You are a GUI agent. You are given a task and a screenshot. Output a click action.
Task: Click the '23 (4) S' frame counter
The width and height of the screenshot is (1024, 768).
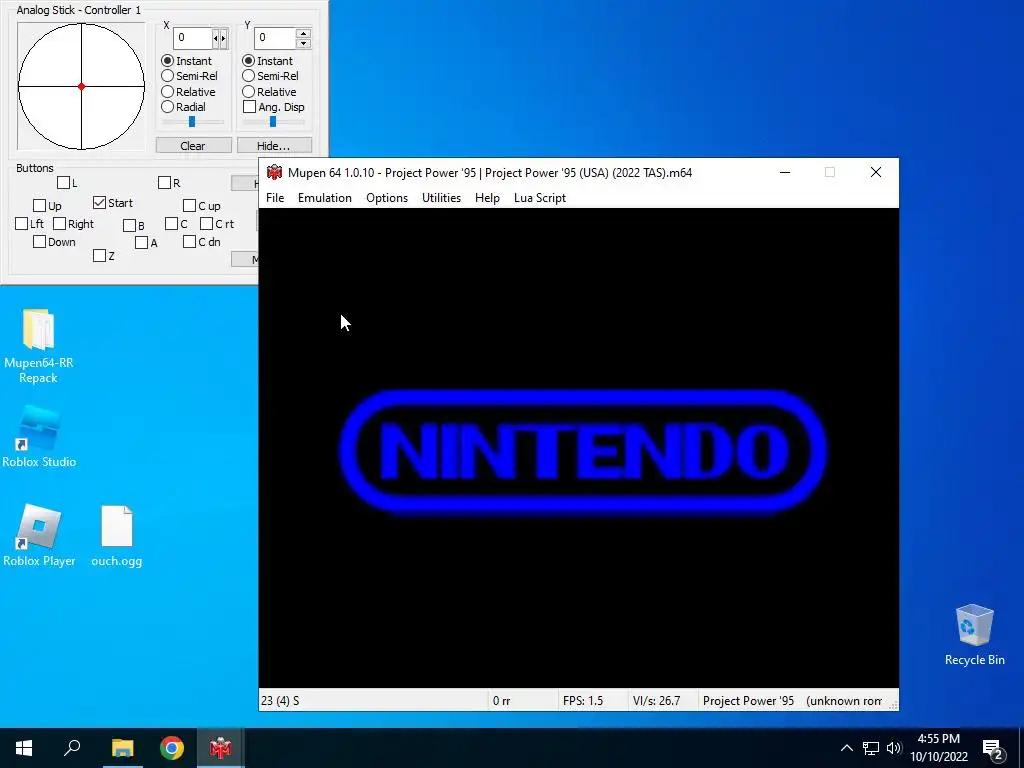[x=280, y=701]
